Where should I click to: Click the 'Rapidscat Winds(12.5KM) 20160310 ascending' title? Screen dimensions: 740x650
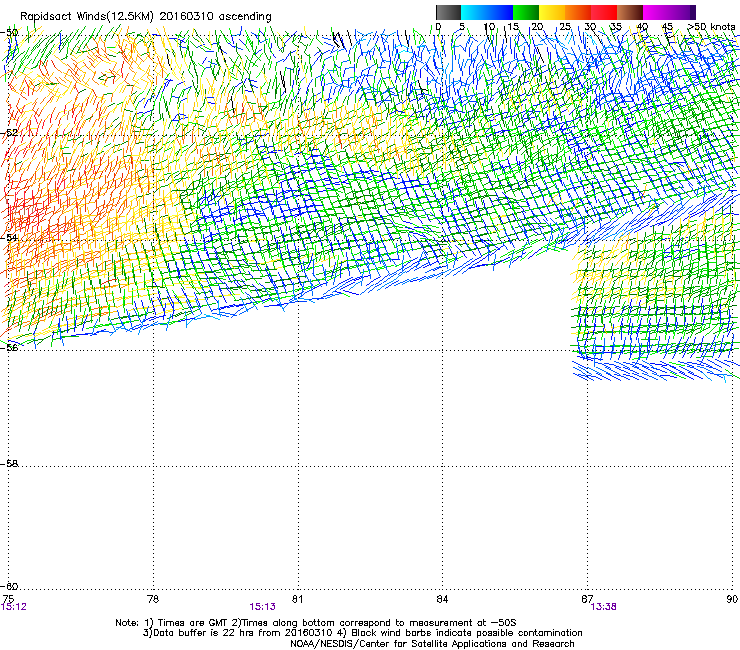click(146, 17)
